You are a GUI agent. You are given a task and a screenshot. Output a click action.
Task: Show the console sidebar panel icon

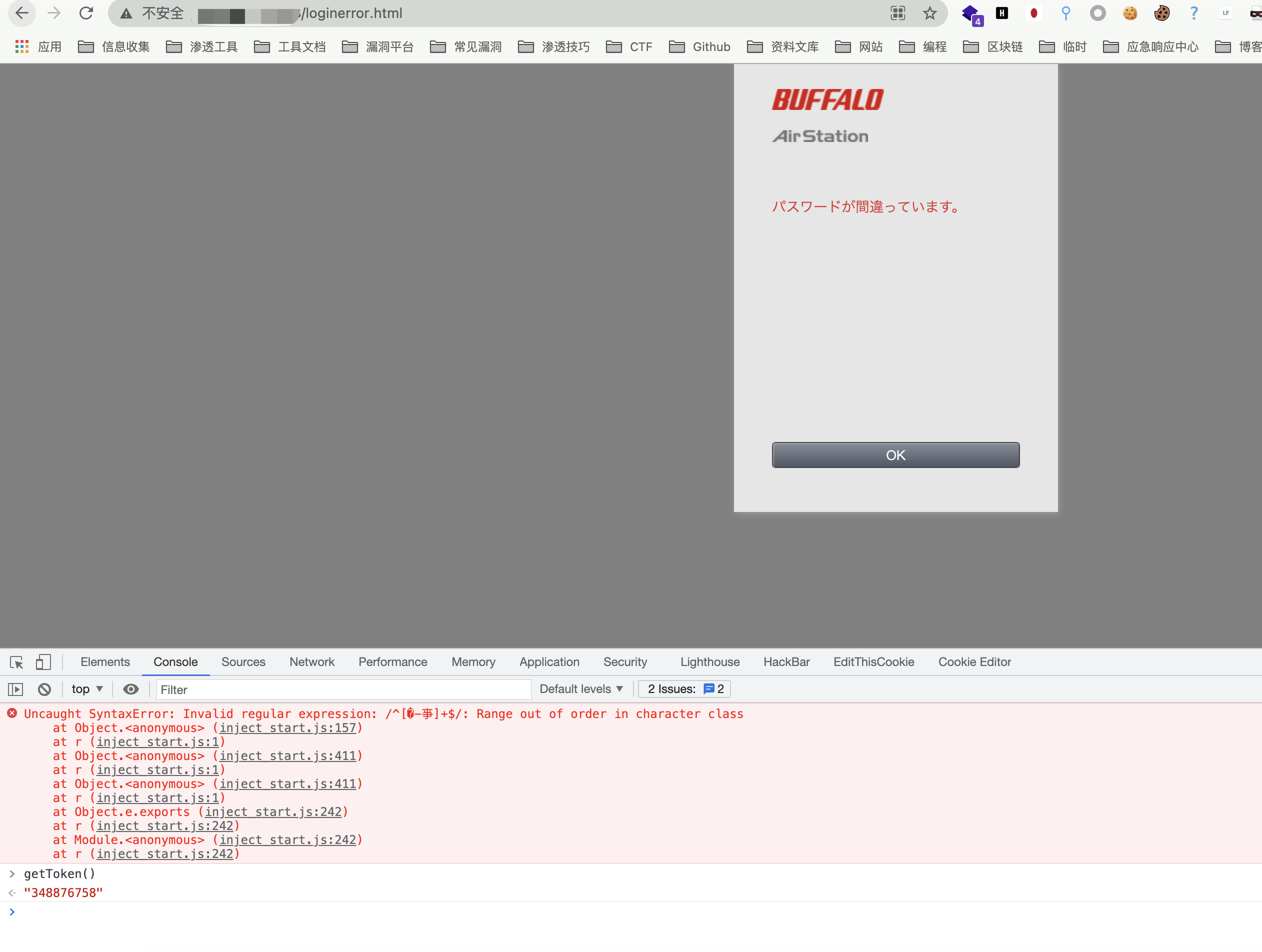coord(16,689)
